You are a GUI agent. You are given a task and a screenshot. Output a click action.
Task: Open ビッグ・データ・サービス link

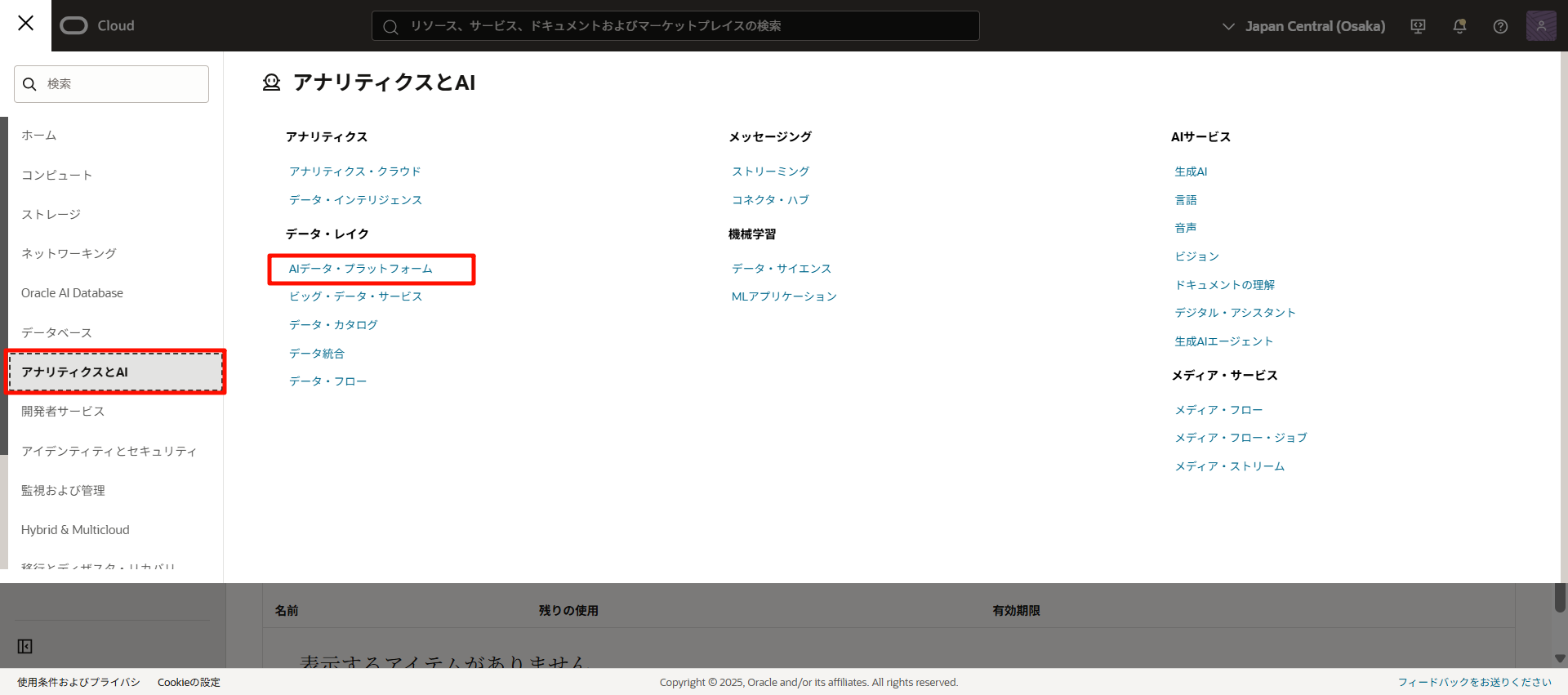click(355, 296)
